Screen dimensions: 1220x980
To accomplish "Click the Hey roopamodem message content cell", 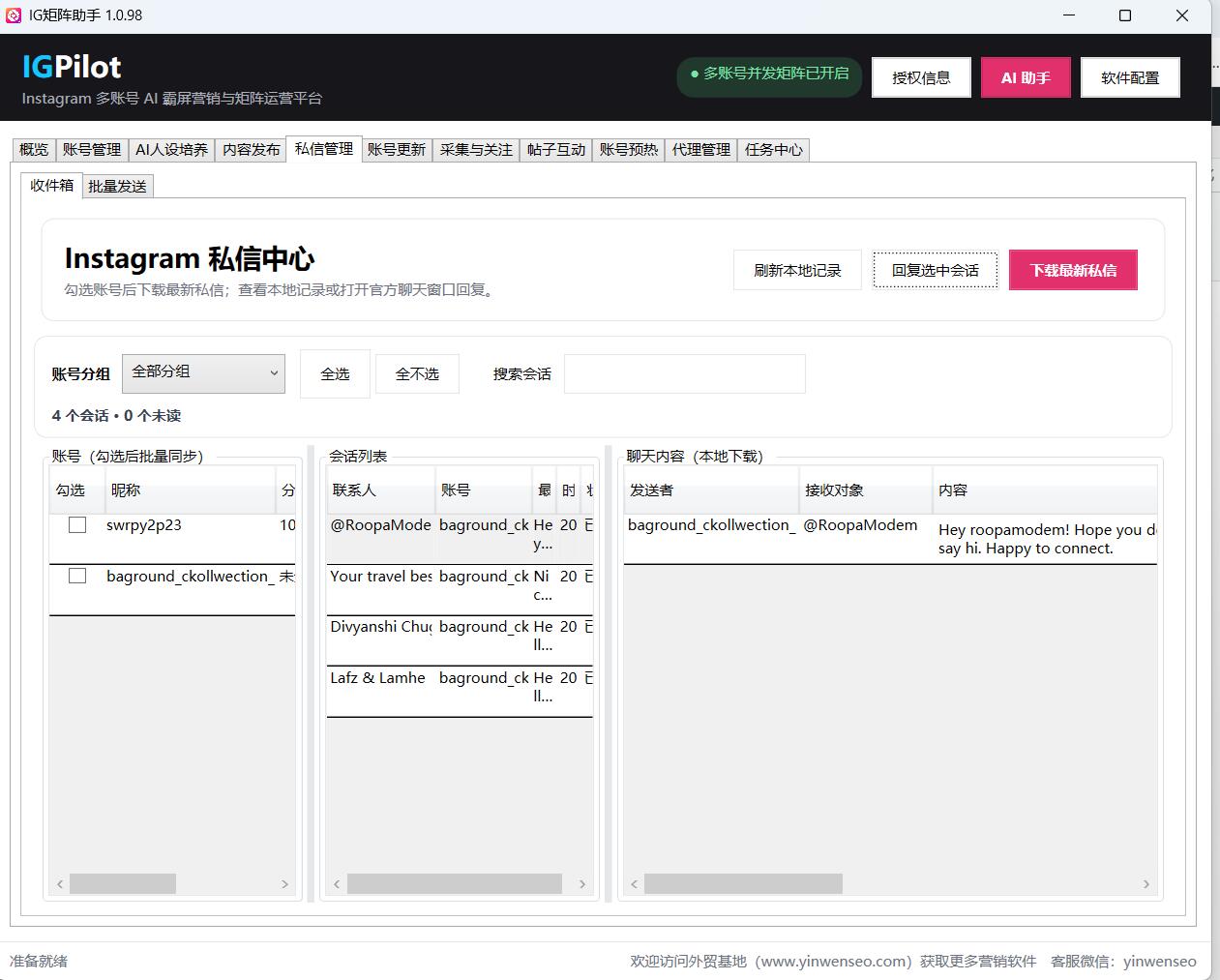I will [1046, 539].
